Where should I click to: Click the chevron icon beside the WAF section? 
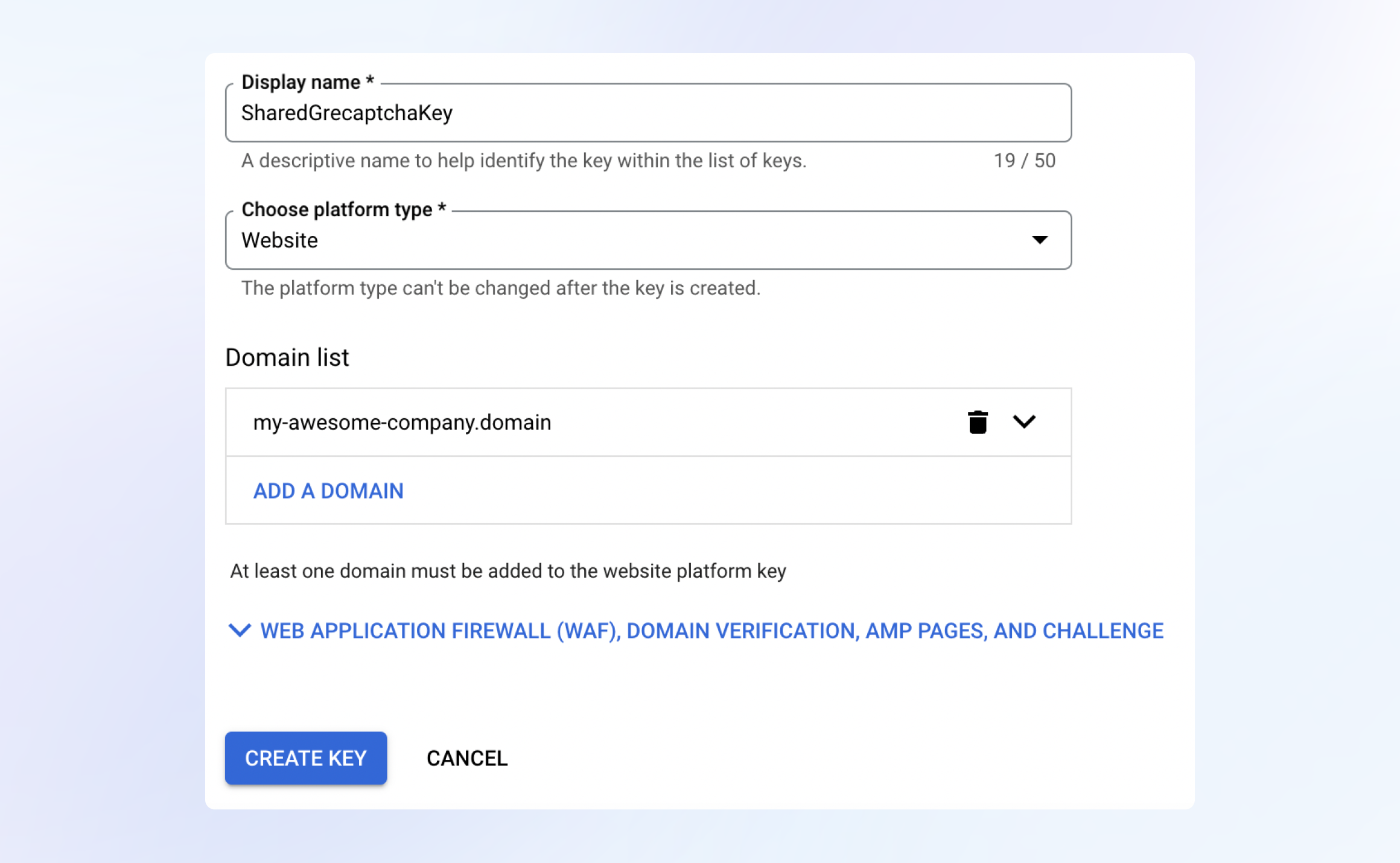tap(240, 631)
